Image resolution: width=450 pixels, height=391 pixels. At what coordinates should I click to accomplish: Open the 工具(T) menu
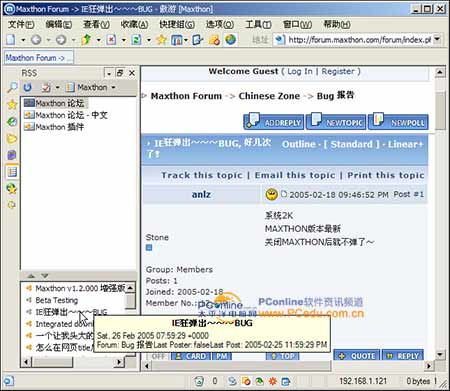[258, 24]
